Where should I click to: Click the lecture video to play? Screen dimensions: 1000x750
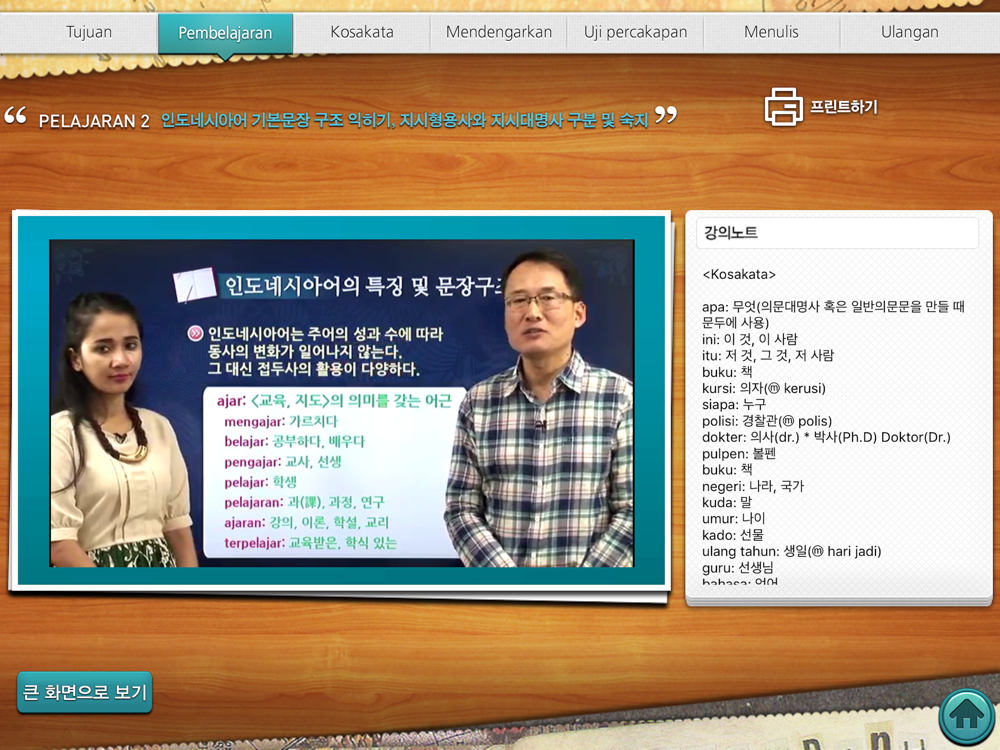click(x=342, y=403)
